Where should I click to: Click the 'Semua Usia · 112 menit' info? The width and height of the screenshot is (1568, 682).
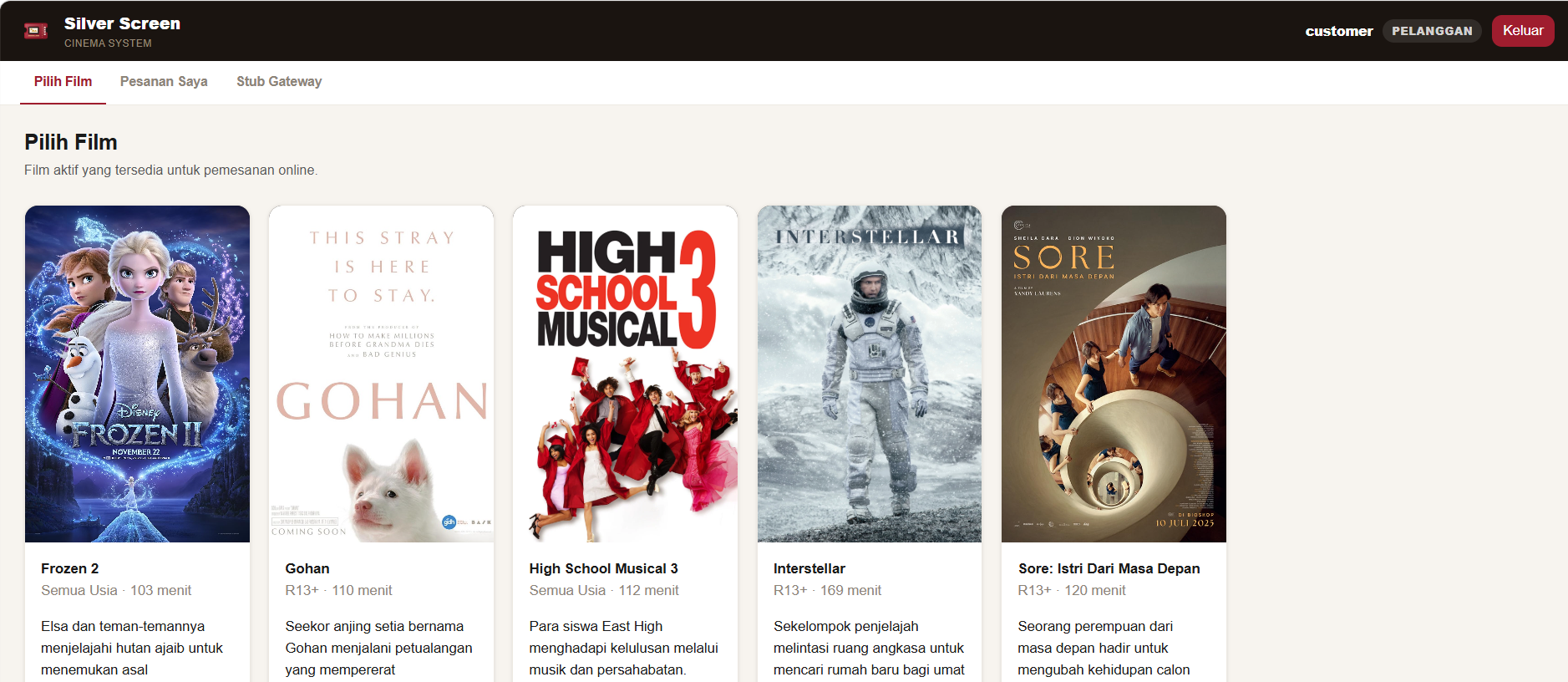coord(604,590)
